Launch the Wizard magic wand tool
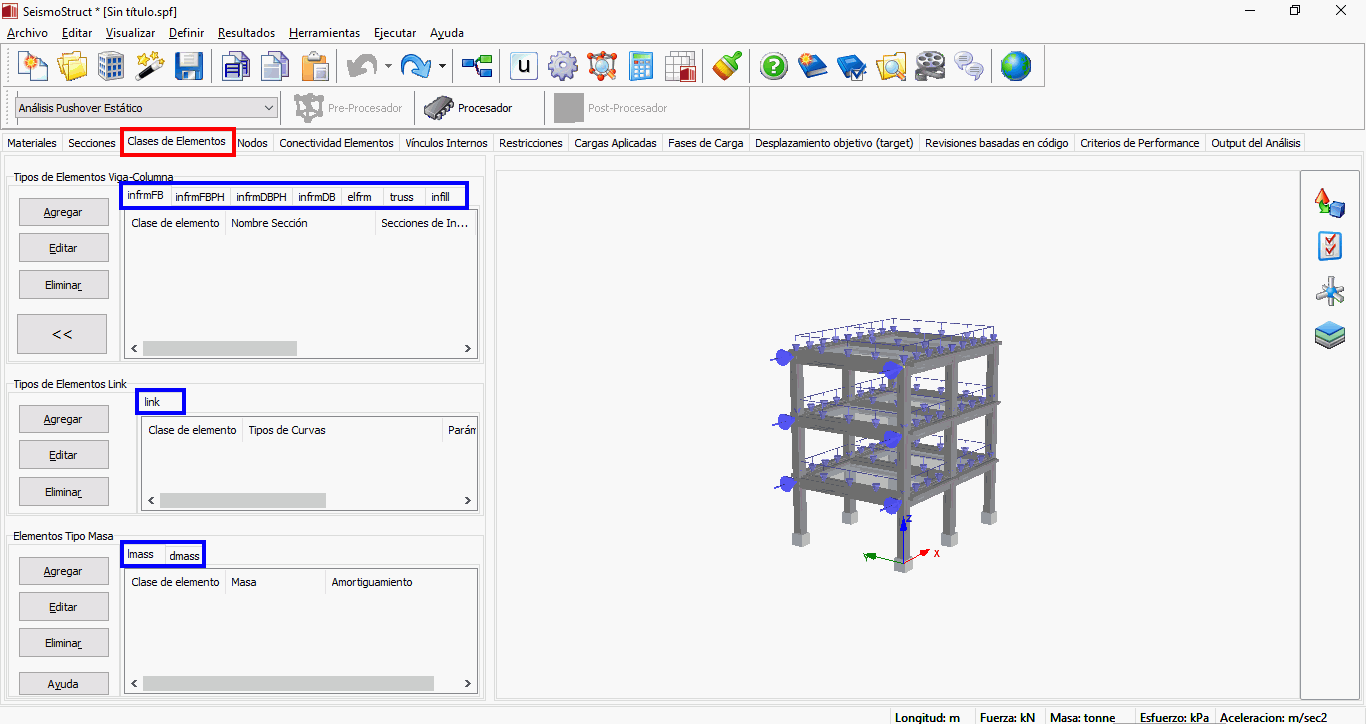 [x=150, y=67]
